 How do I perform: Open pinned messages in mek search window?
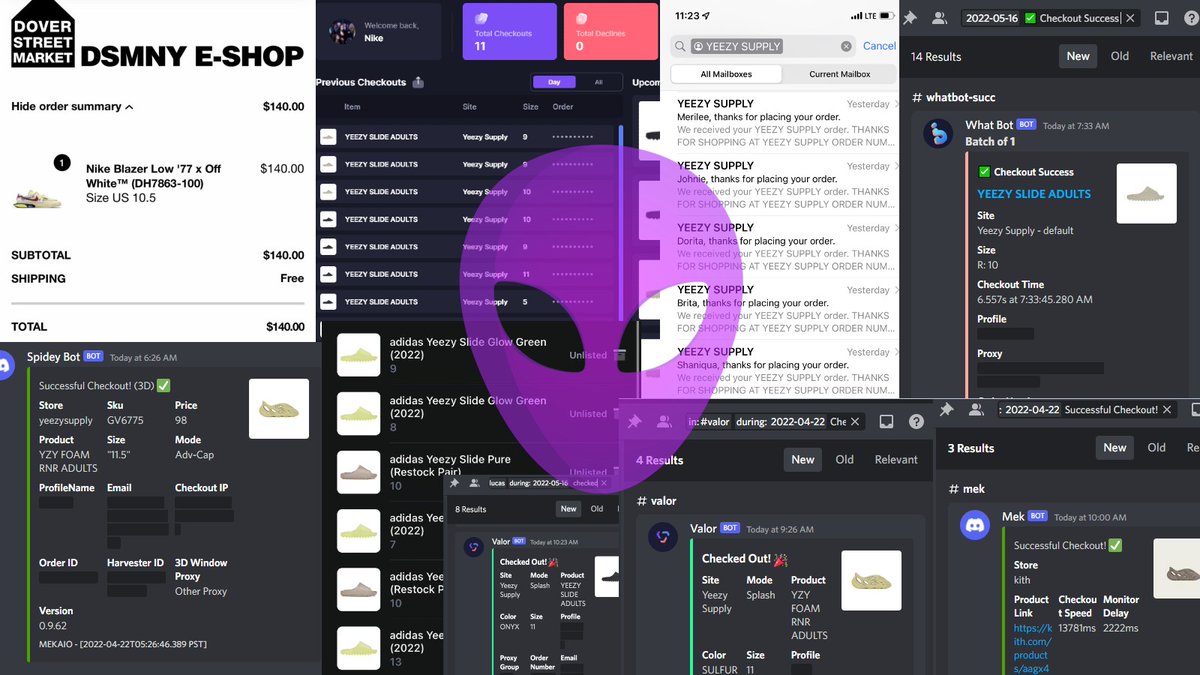click(x=947, y=410)
